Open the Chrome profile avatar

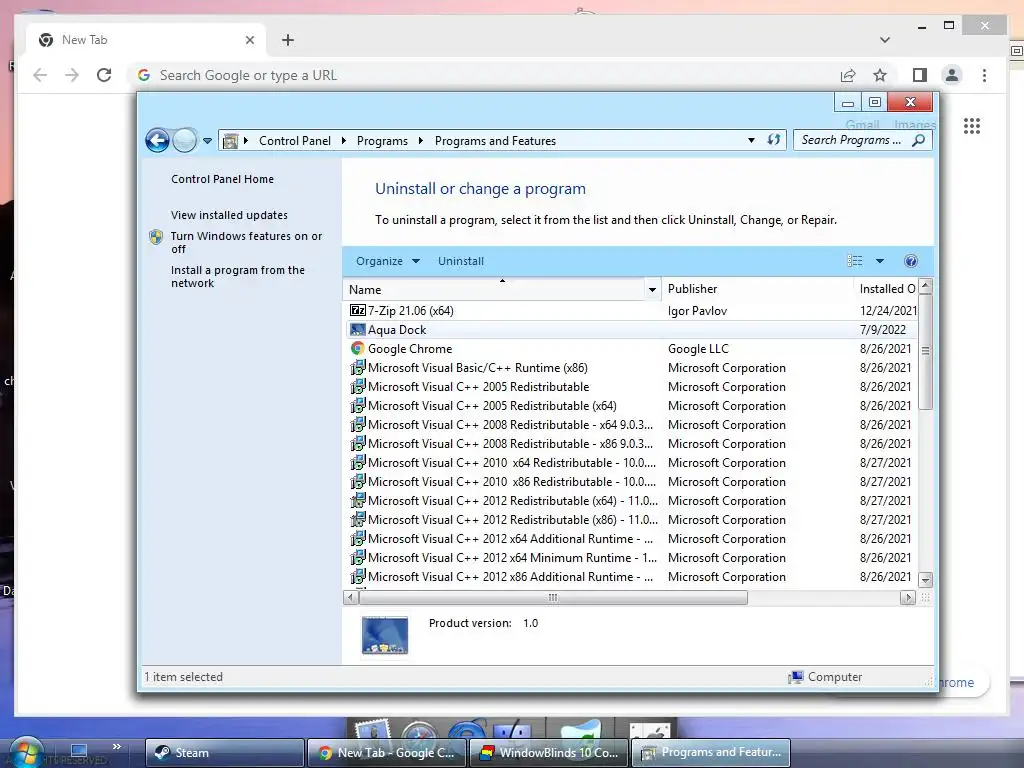pos(952,75)
